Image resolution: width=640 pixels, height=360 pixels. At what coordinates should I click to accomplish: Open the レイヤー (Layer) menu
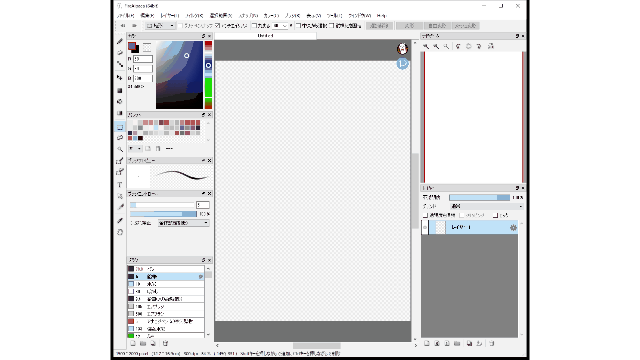coord(170,16)
